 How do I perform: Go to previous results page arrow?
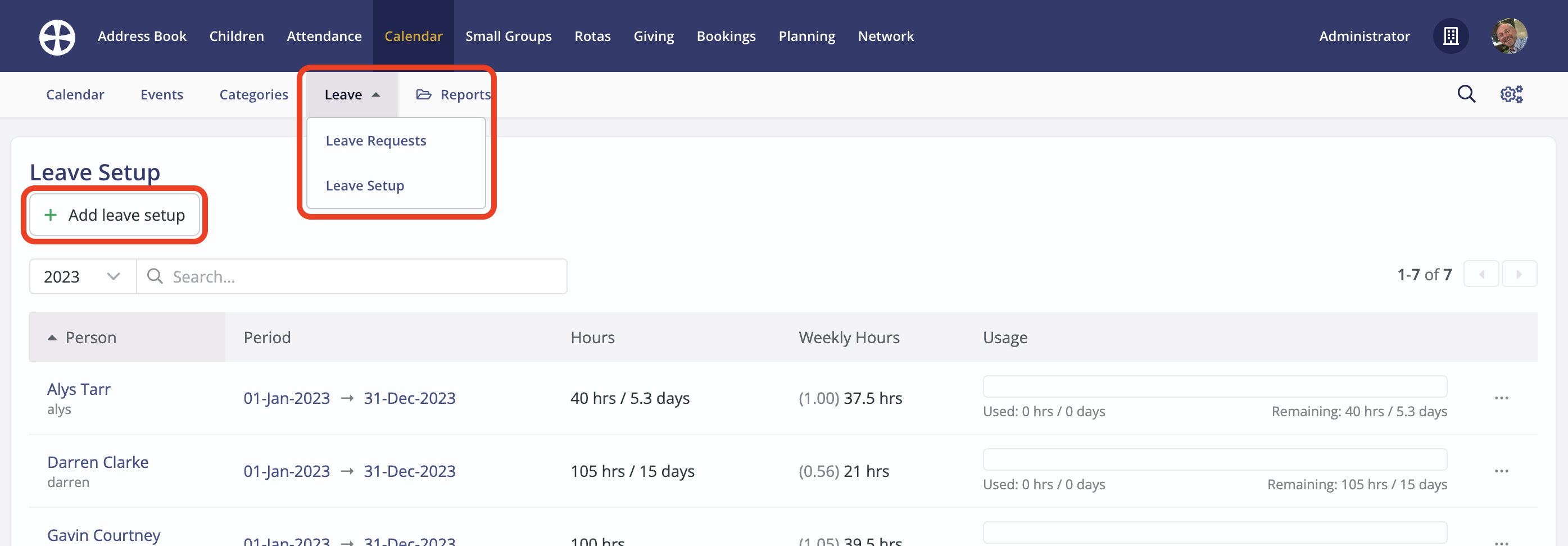point(1481,275)
